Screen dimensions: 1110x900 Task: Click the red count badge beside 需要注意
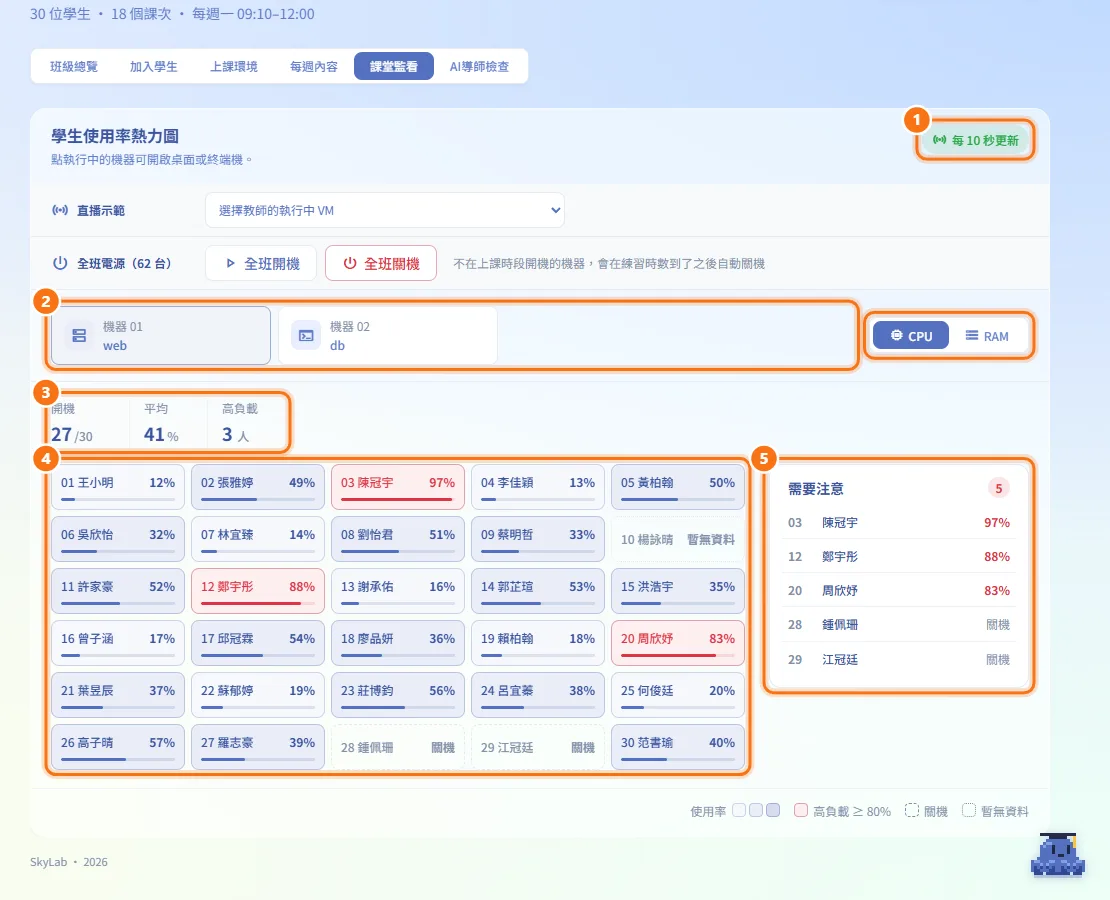click(998, 488)
